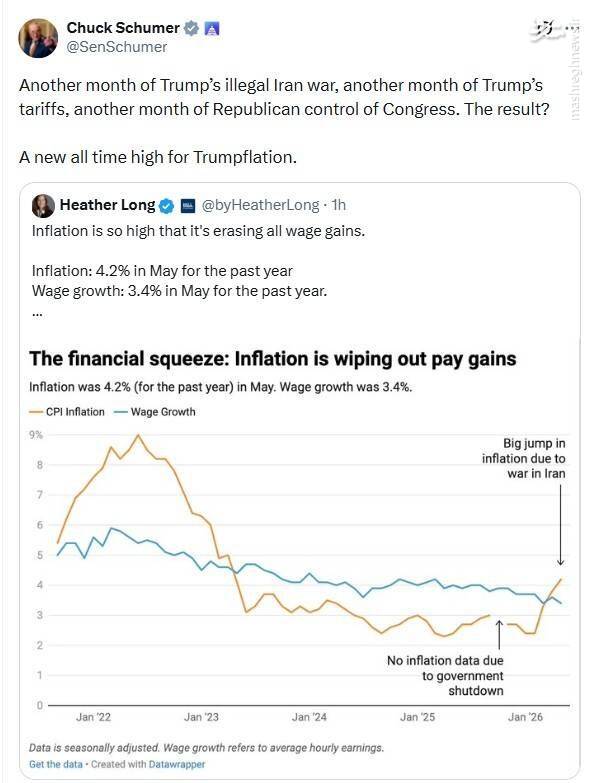
Task: Open the quoted tweet's 1h timestamp
Action: [x=339, y=205]
